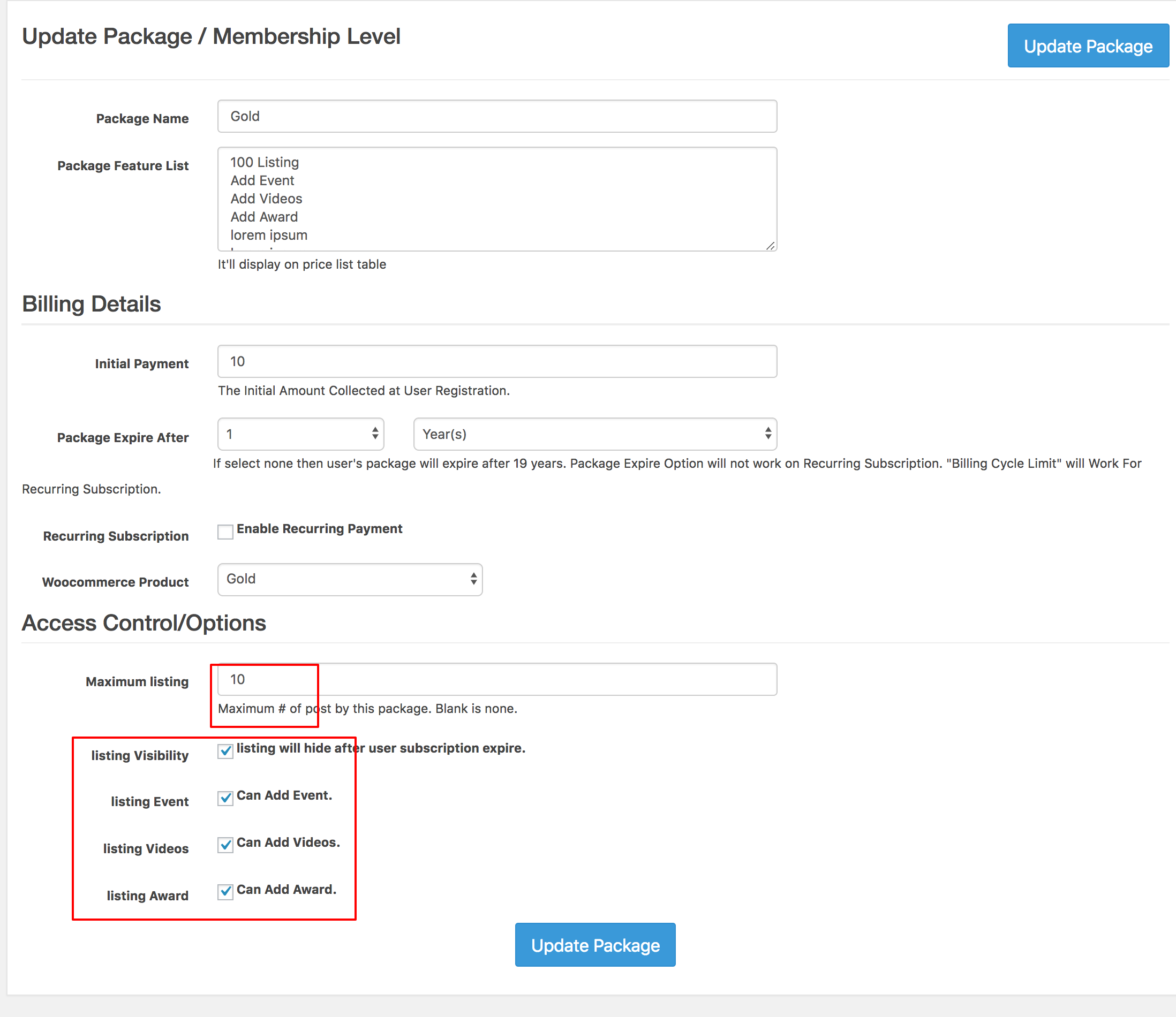
Task: Click the bottom Update Package button
Action: (x=594, y=945)
